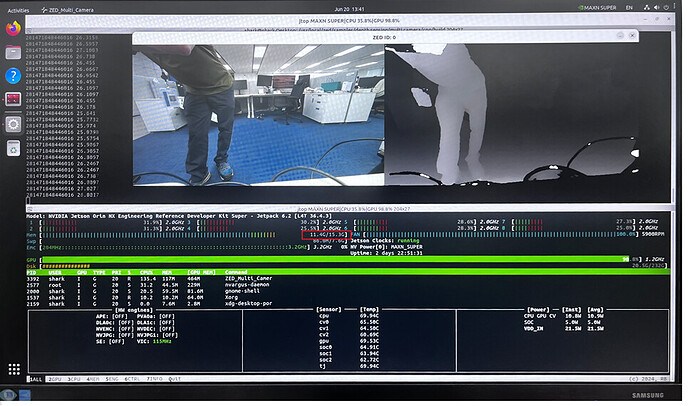Click the PID column header
This screenshot has width=690, height=406.
click(31, 272)
